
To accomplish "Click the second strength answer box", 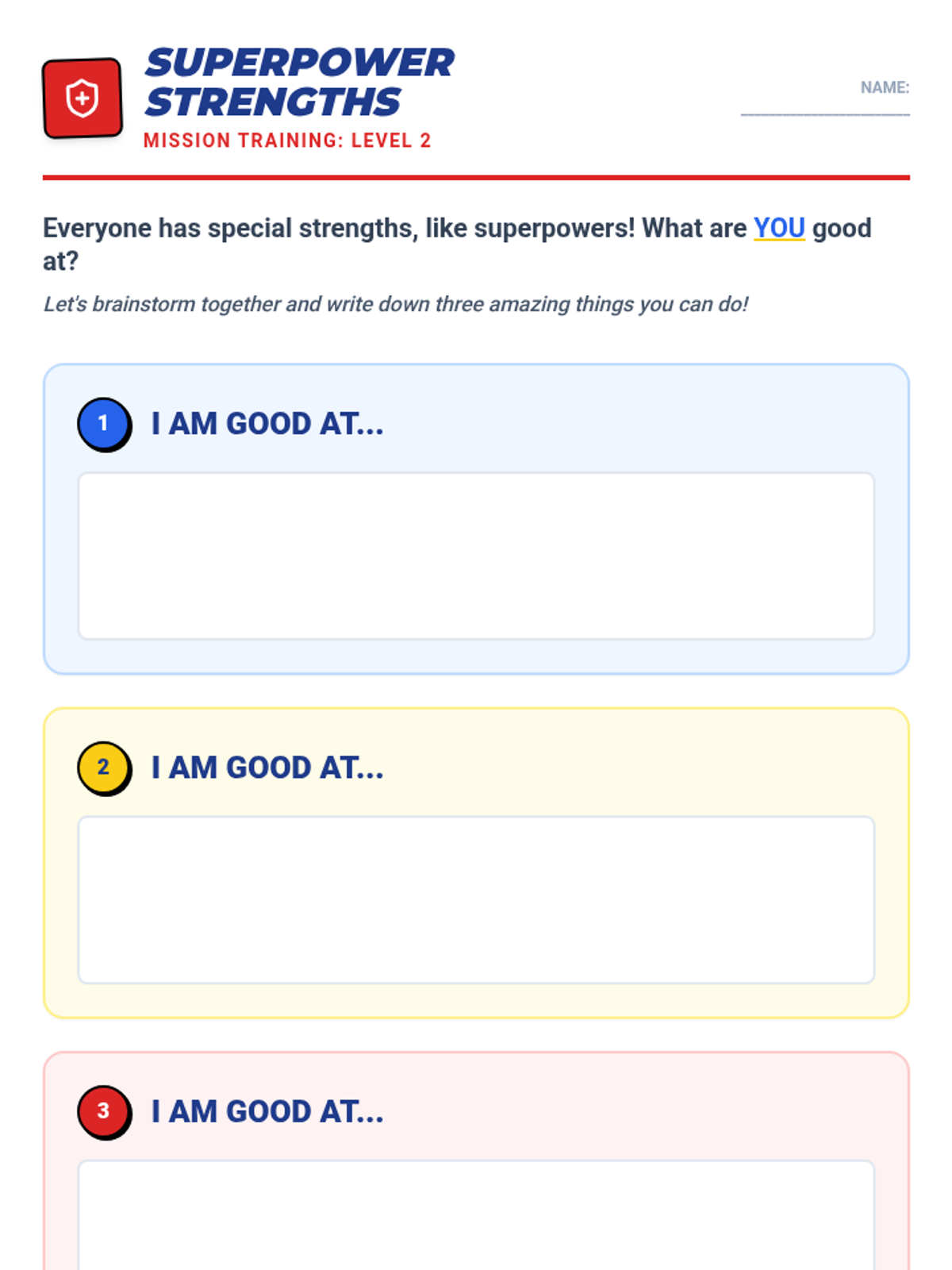I will [476, 899].
